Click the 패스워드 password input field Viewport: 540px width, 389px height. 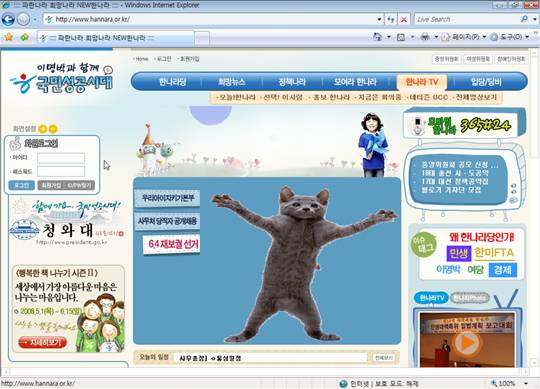tap(61, 171)
